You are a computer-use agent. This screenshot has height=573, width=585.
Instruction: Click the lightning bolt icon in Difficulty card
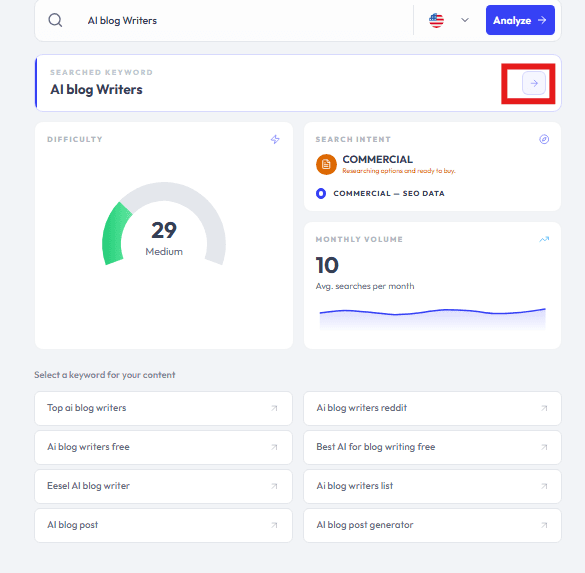[275, 139]
